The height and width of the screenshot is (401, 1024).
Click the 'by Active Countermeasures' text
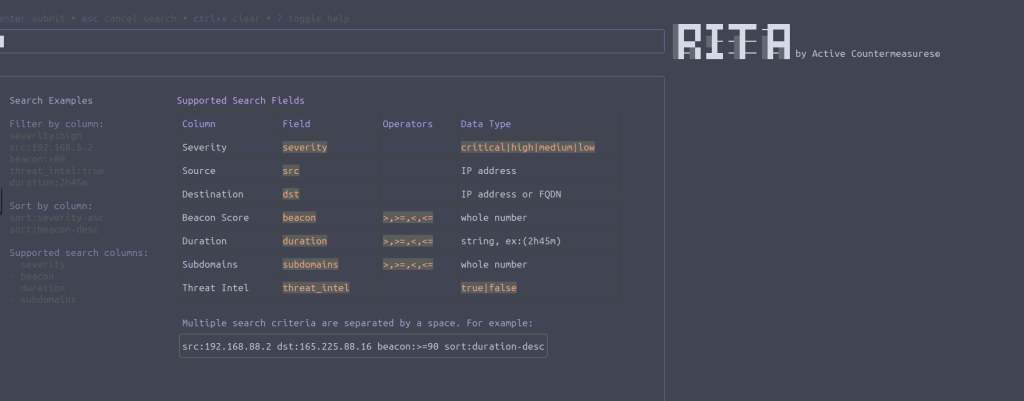[867, 53]
